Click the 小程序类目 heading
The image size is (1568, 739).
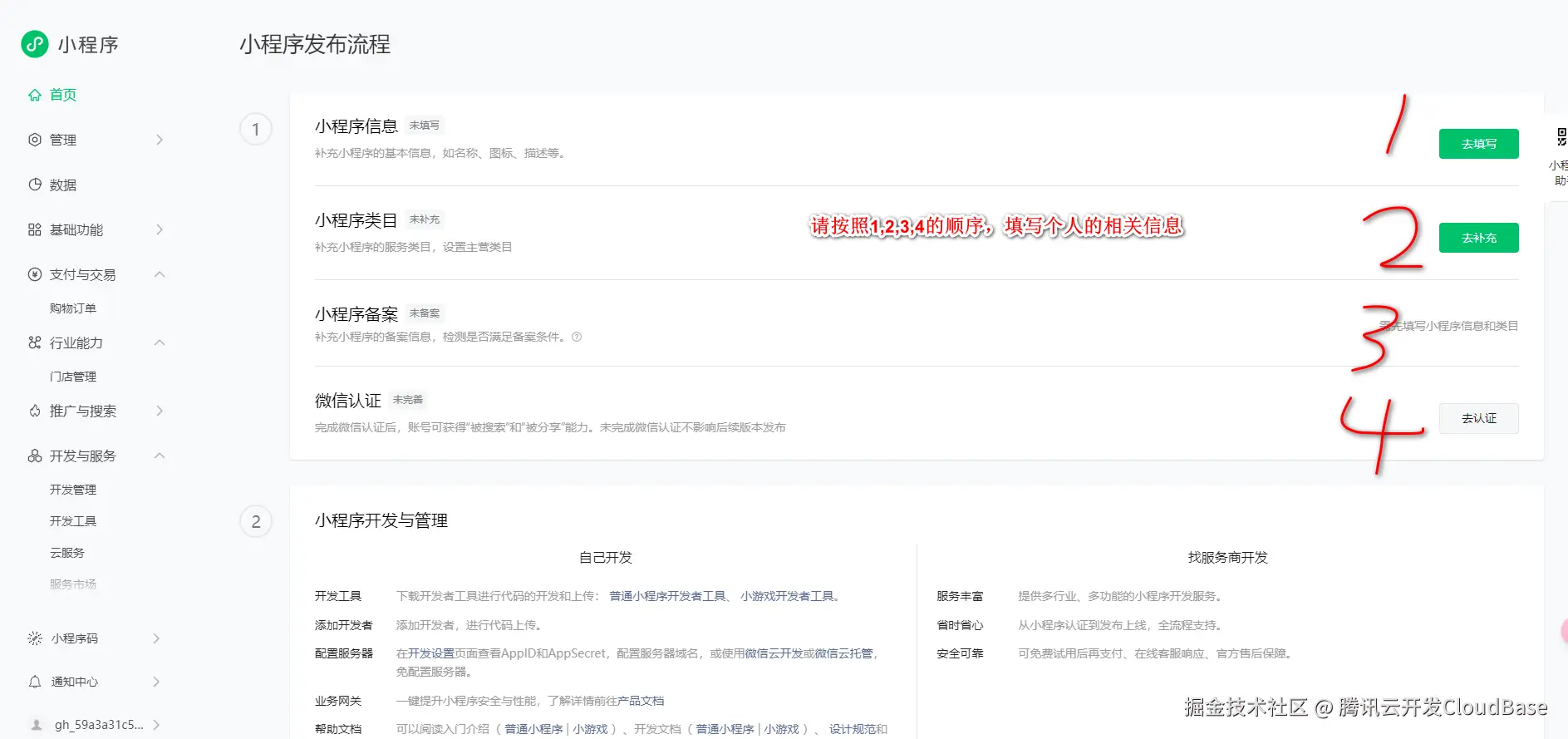point(356,220)
